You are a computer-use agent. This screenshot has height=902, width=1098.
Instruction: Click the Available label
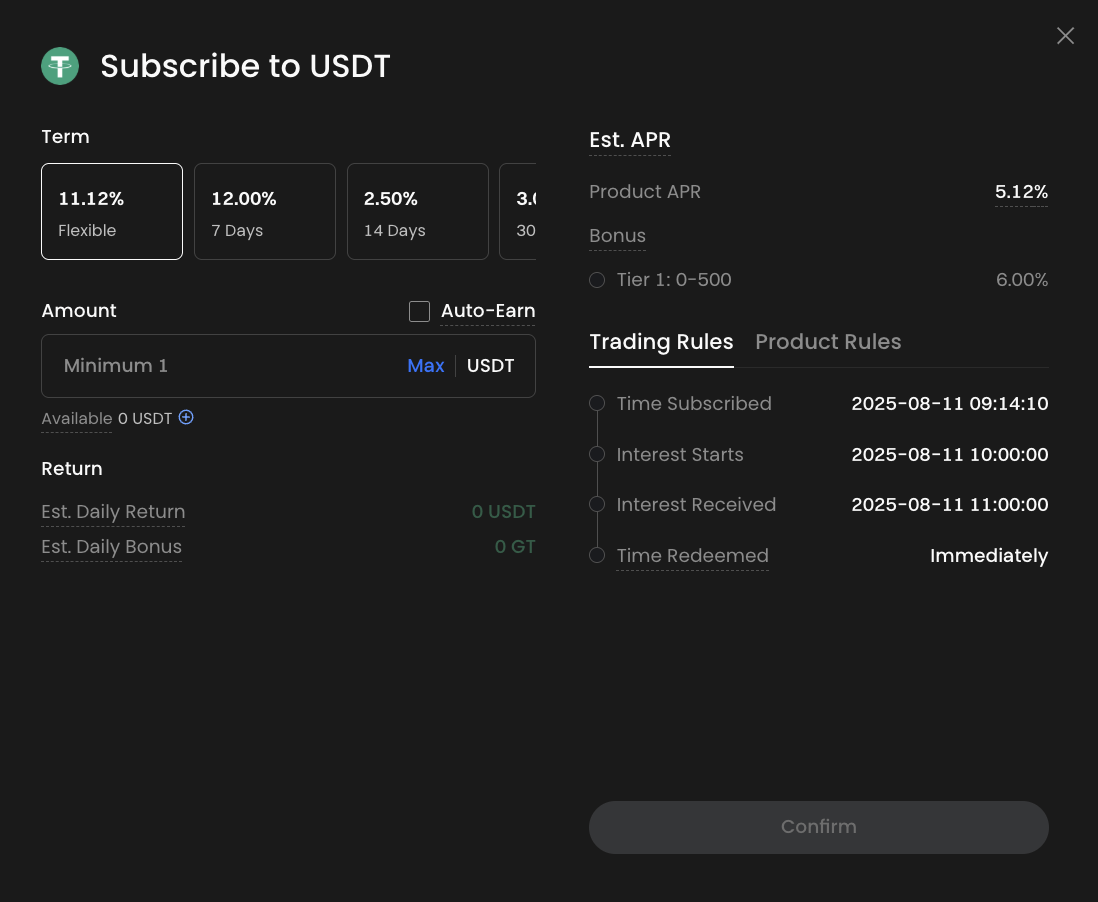coord(76,419)
